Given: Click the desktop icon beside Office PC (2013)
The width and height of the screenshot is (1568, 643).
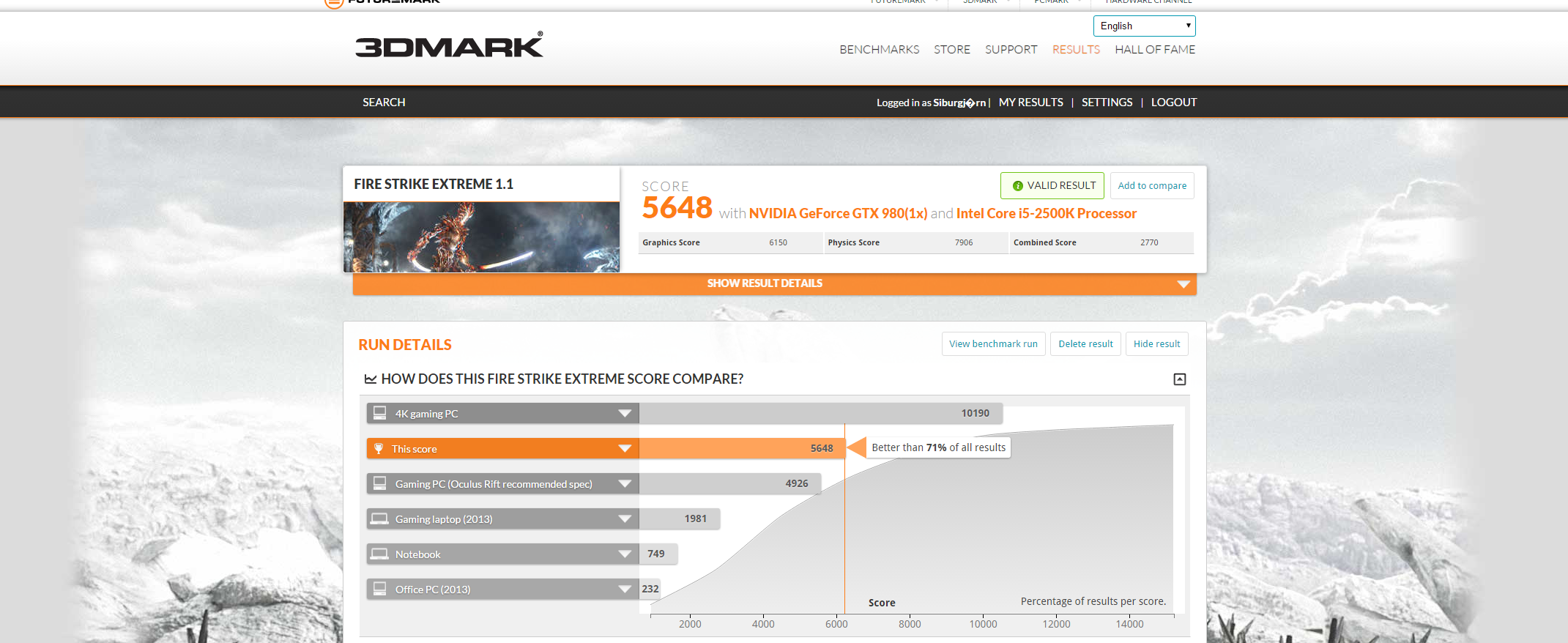Looking at the screenshot, I should pyautogui.click(x=379, y=589).
